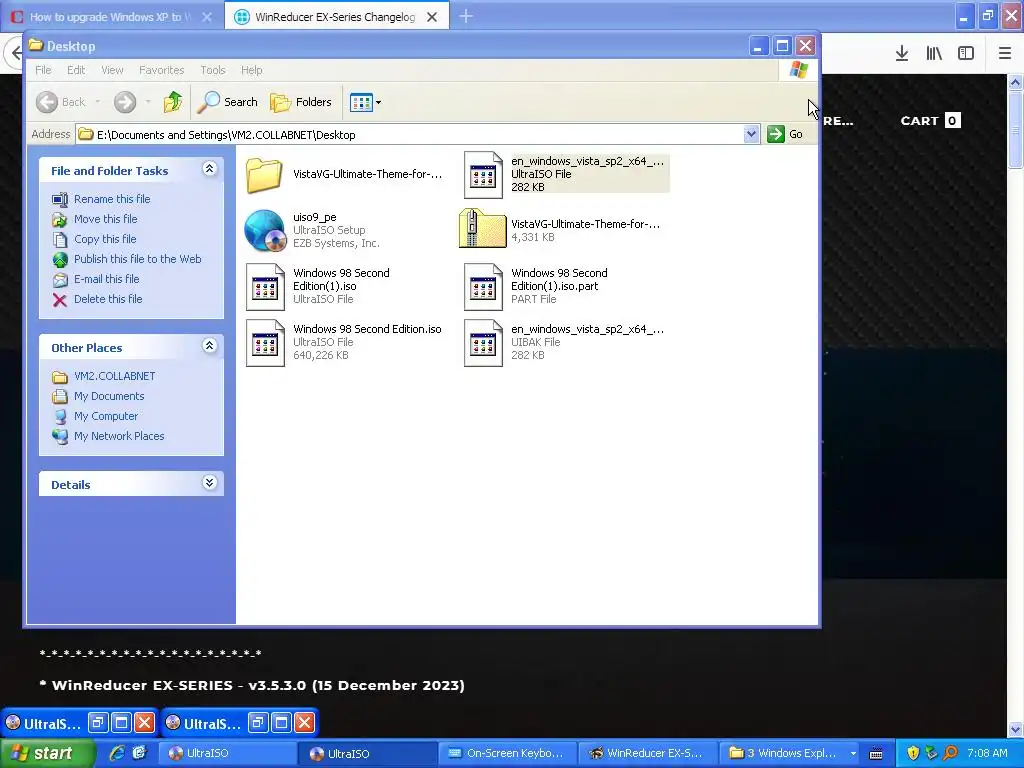Viewport: 1024px width, 768px height.
Task: Open My Documents link
Action: 108,396
